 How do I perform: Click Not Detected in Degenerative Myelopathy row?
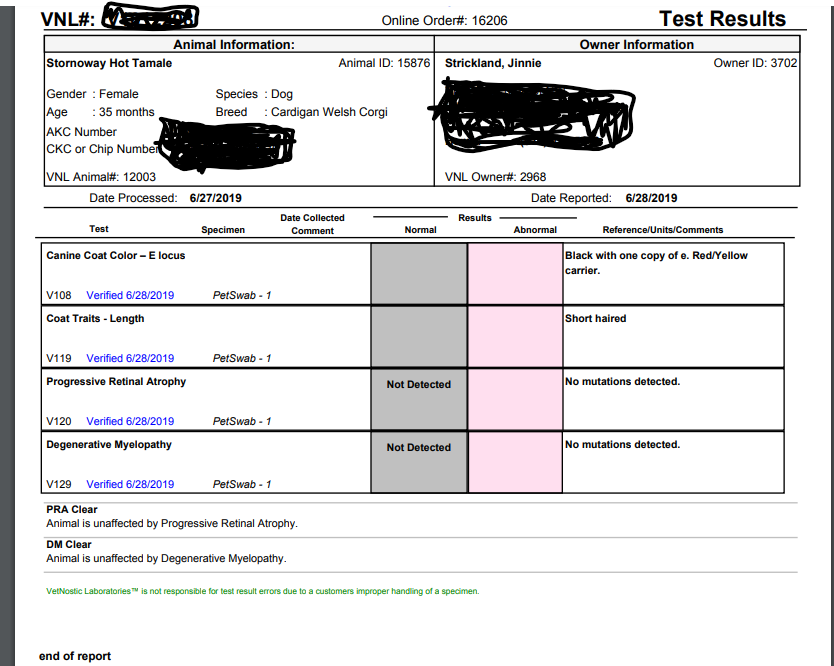point(418,447)
